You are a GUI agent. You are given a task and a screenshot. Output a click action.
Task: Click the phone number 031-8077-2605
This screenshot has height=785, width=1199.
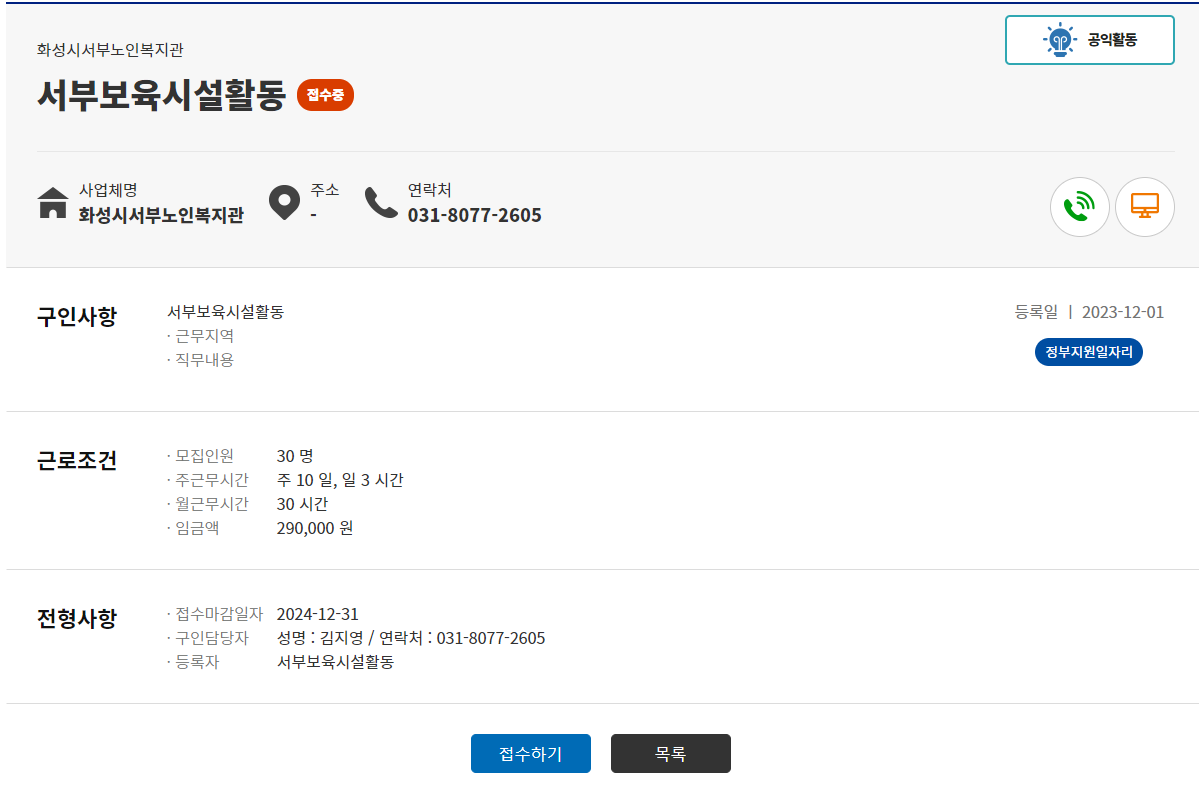476,215
